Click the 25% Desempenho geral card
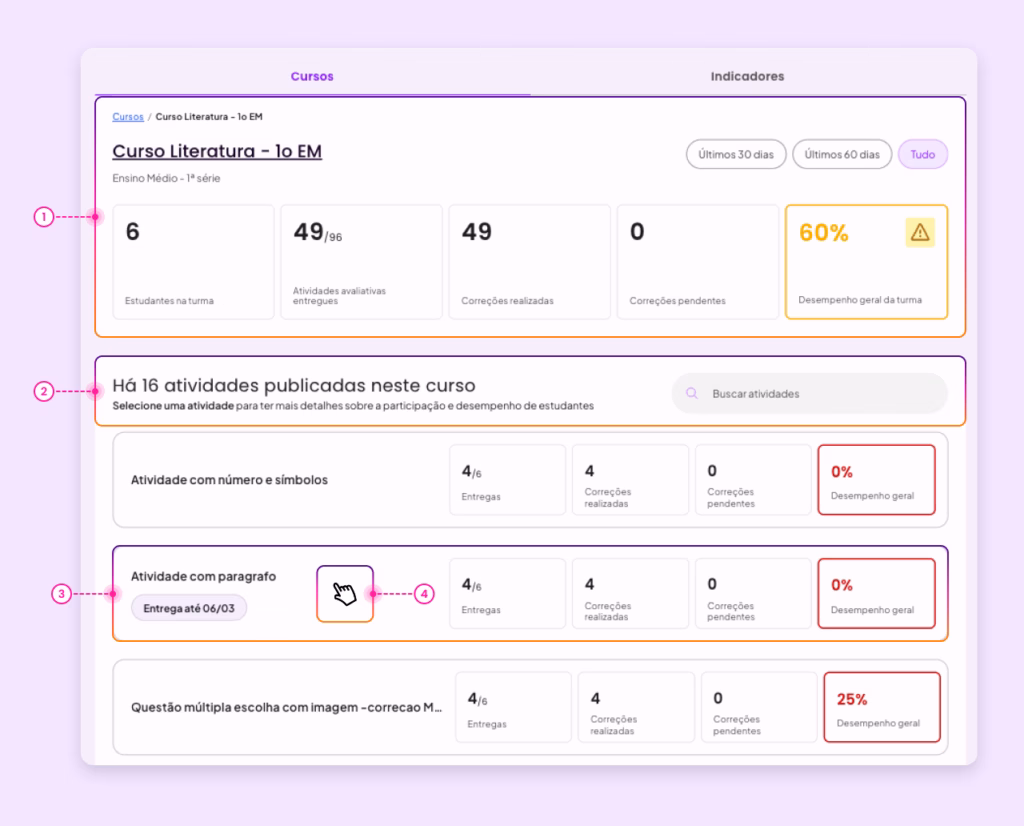Screen dimensions: 1024x826 coord(882,707)
